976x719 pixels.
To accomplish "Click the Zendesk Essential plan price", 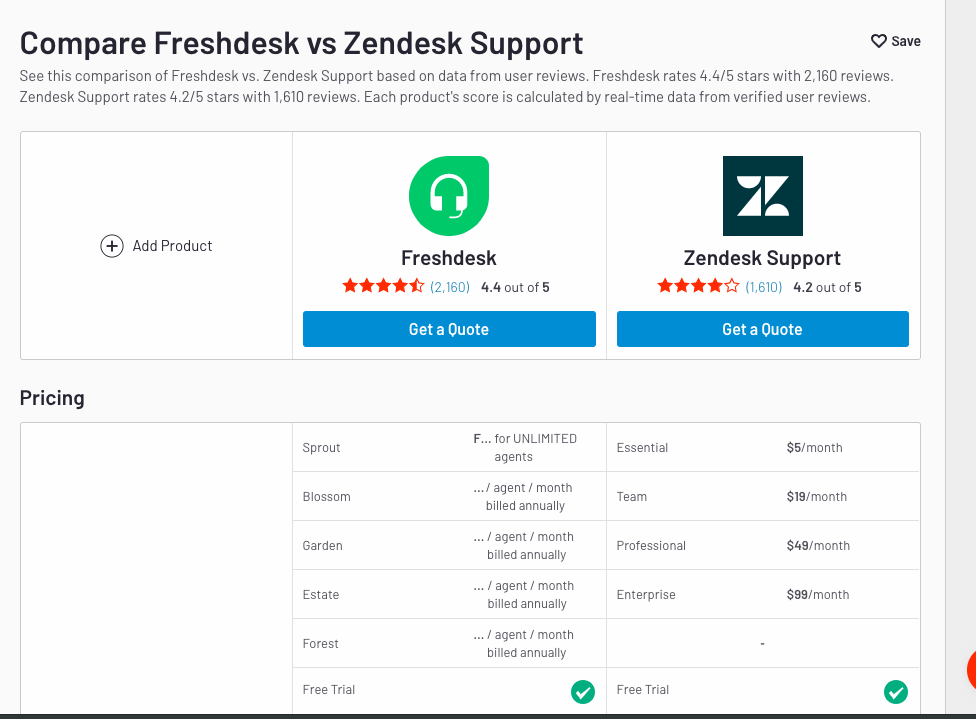I will [x=814, y=448].
